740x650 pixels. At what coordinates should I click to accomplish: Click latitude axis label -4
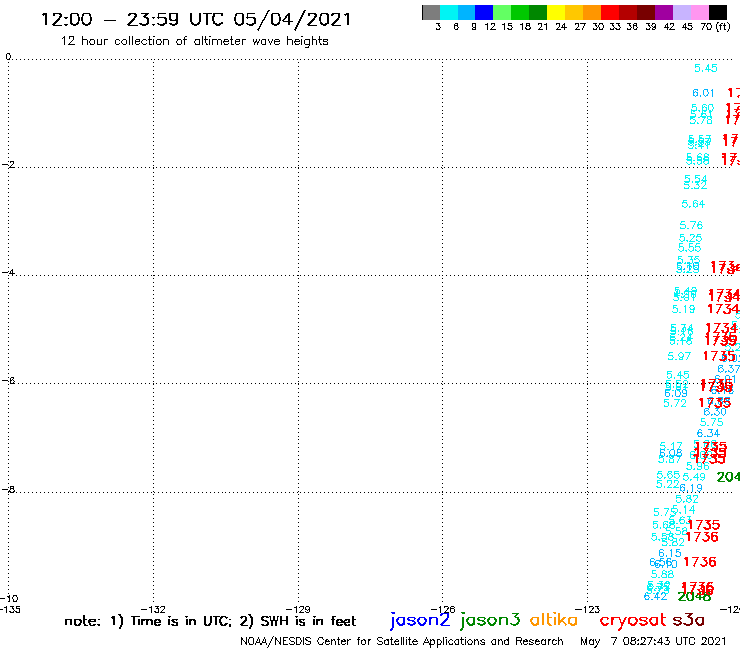(8, 272)
